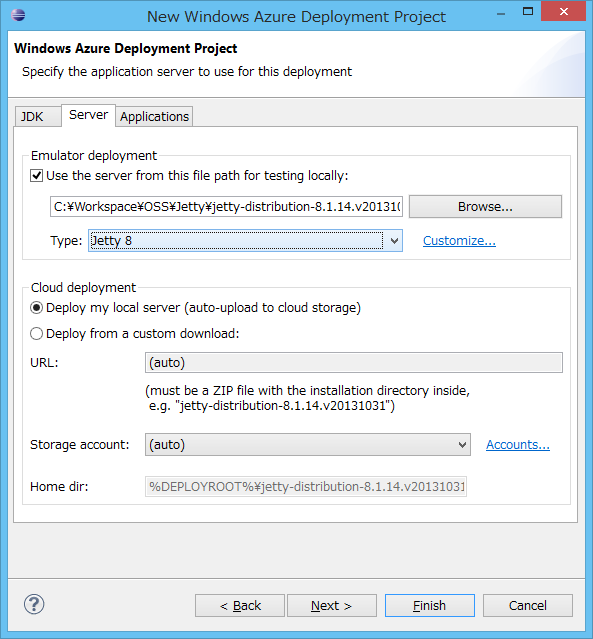Select the Server tab
This screenshot has width=593, height=639.
pos(88,115)
